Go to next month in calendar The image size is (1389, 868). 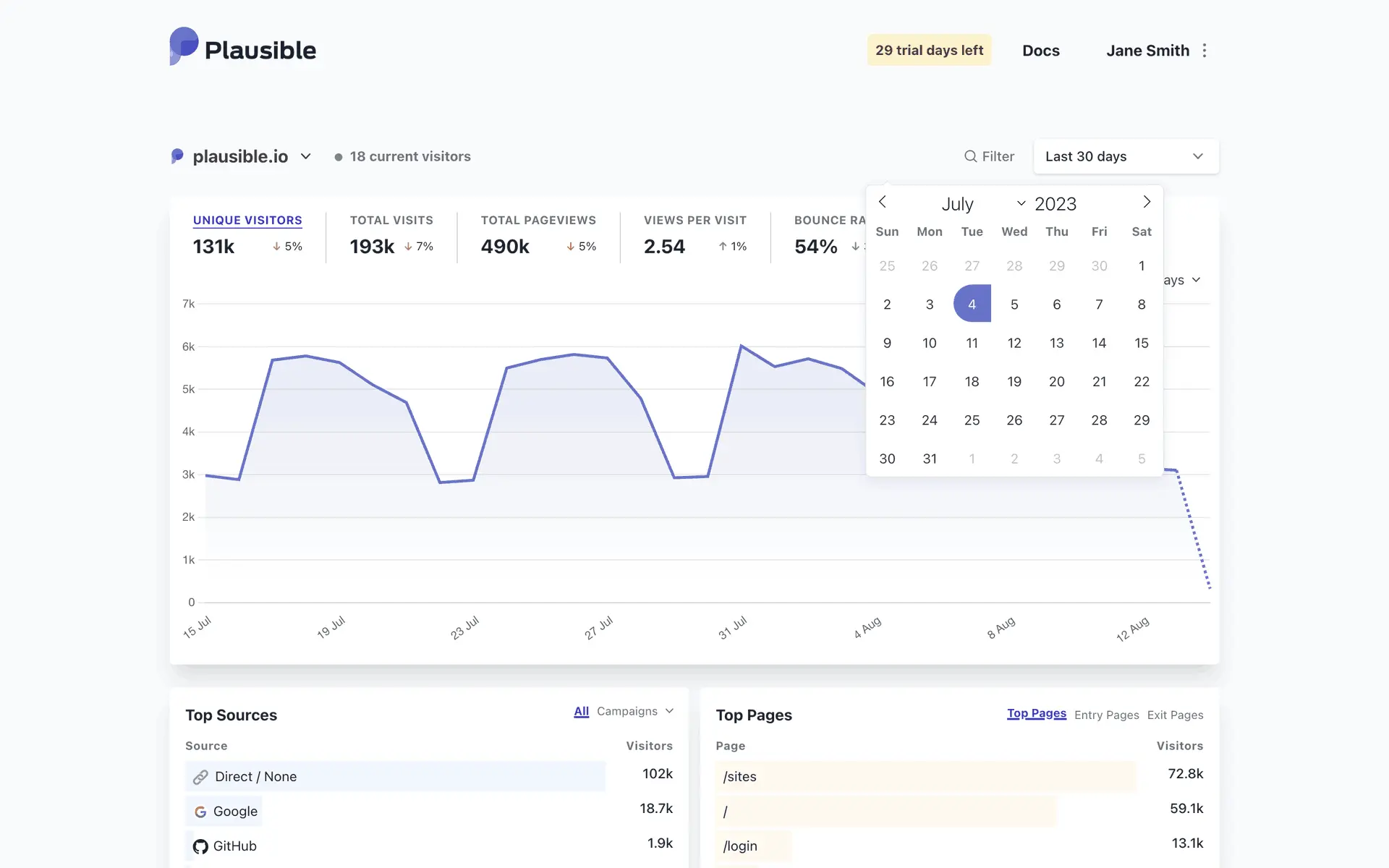coord(1147,202)
